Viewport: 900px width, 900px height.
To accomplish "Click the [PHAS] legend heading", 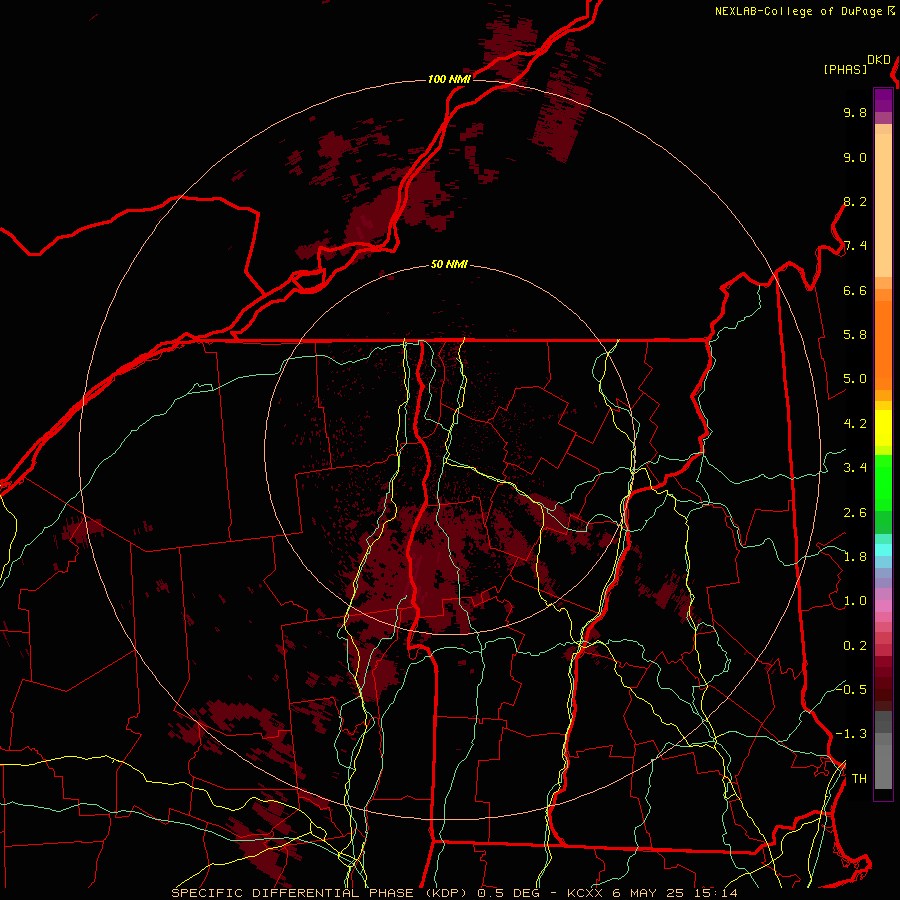I will [x=845, y=69].
